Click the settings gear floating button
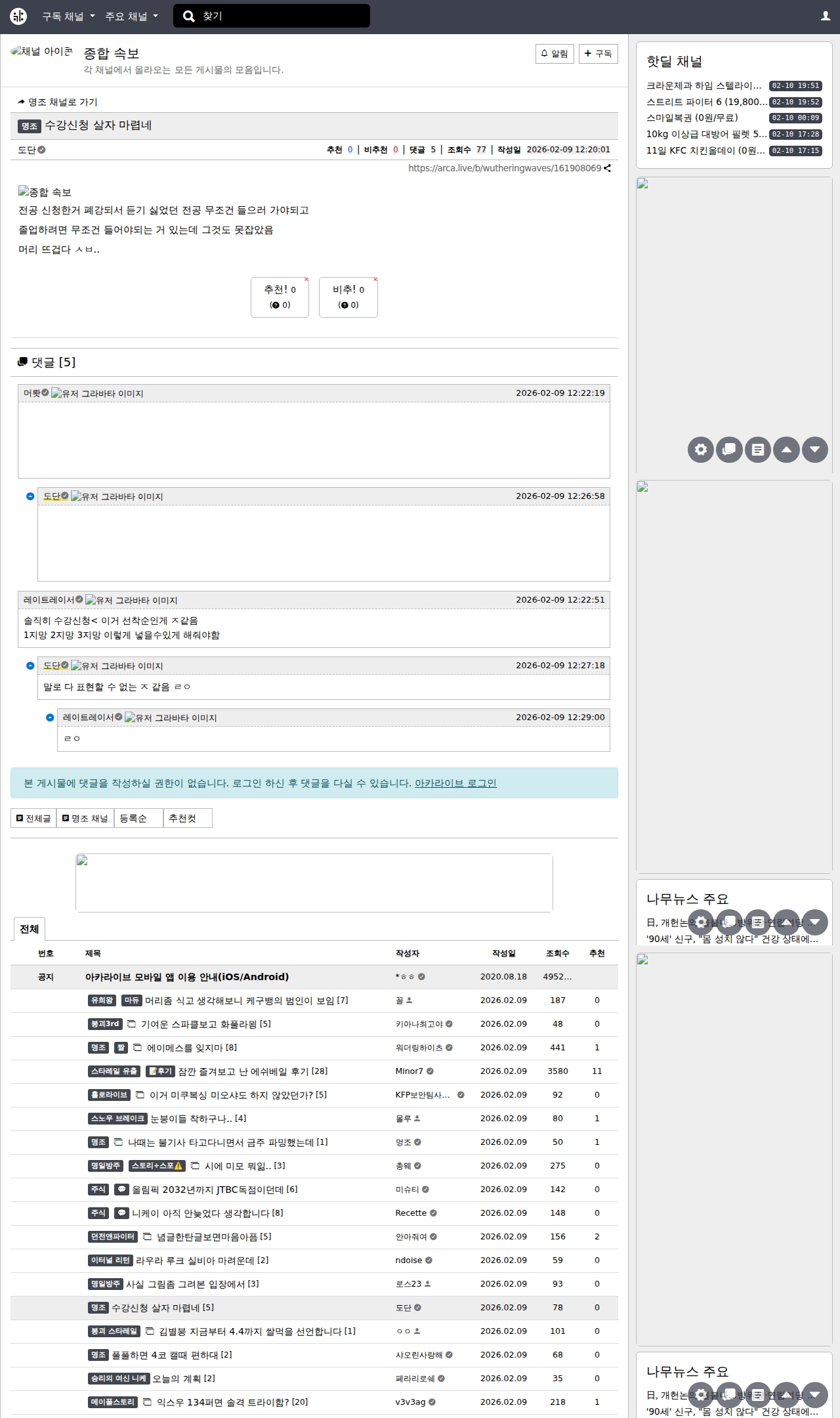Screen dimensions: 840x1418 (701, 450)
